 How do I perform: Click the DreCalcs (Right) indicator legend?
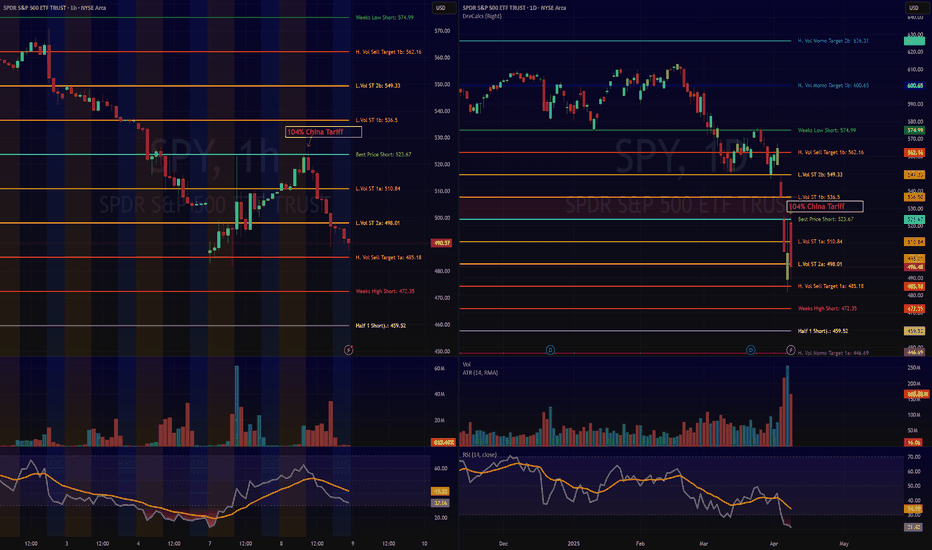pos(482,16)
